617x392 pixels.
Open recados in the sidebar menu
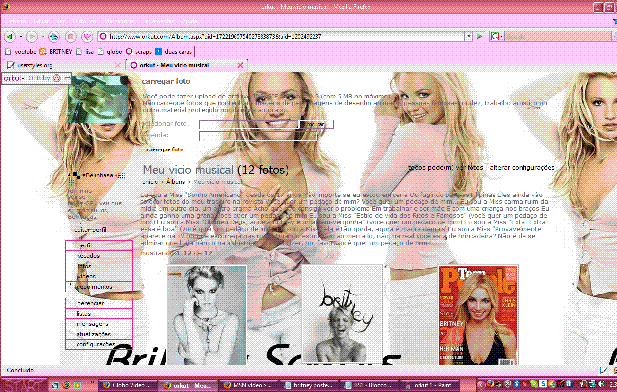[99, 255]
